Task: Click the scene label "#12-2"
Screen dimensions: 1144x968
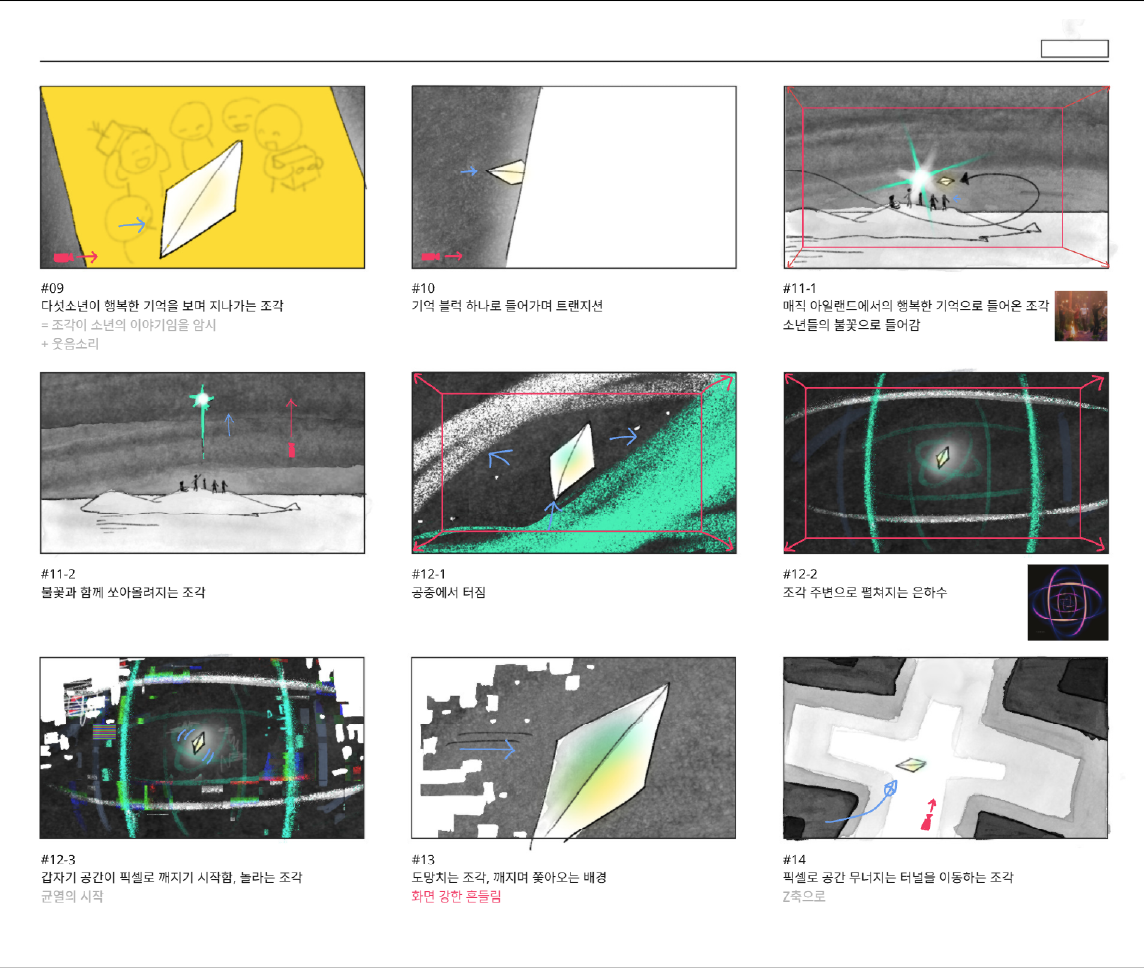Action: (800, 574)
